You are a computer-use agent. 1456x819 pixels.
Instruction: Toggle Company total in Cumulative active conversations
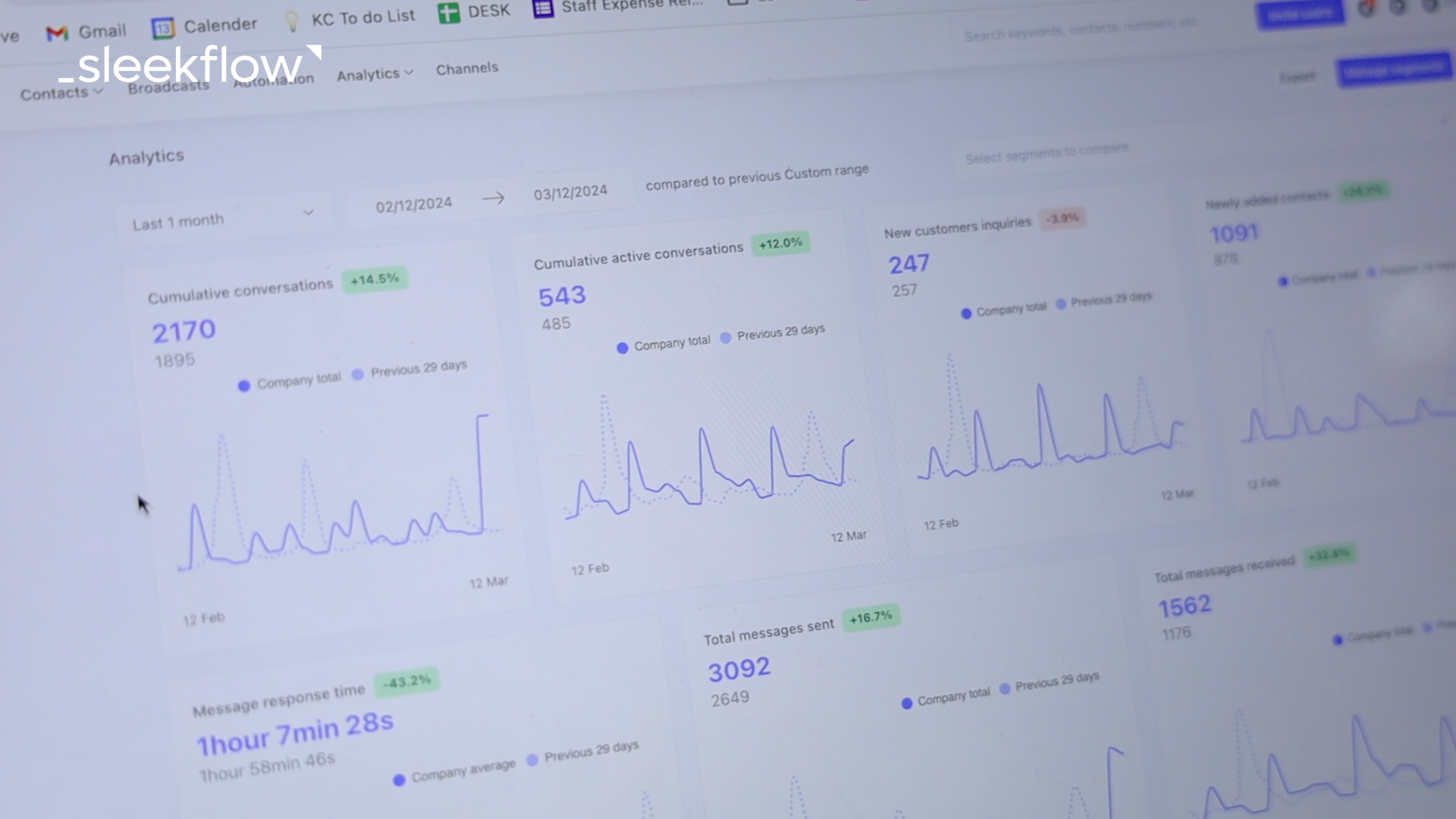(664, 344)
